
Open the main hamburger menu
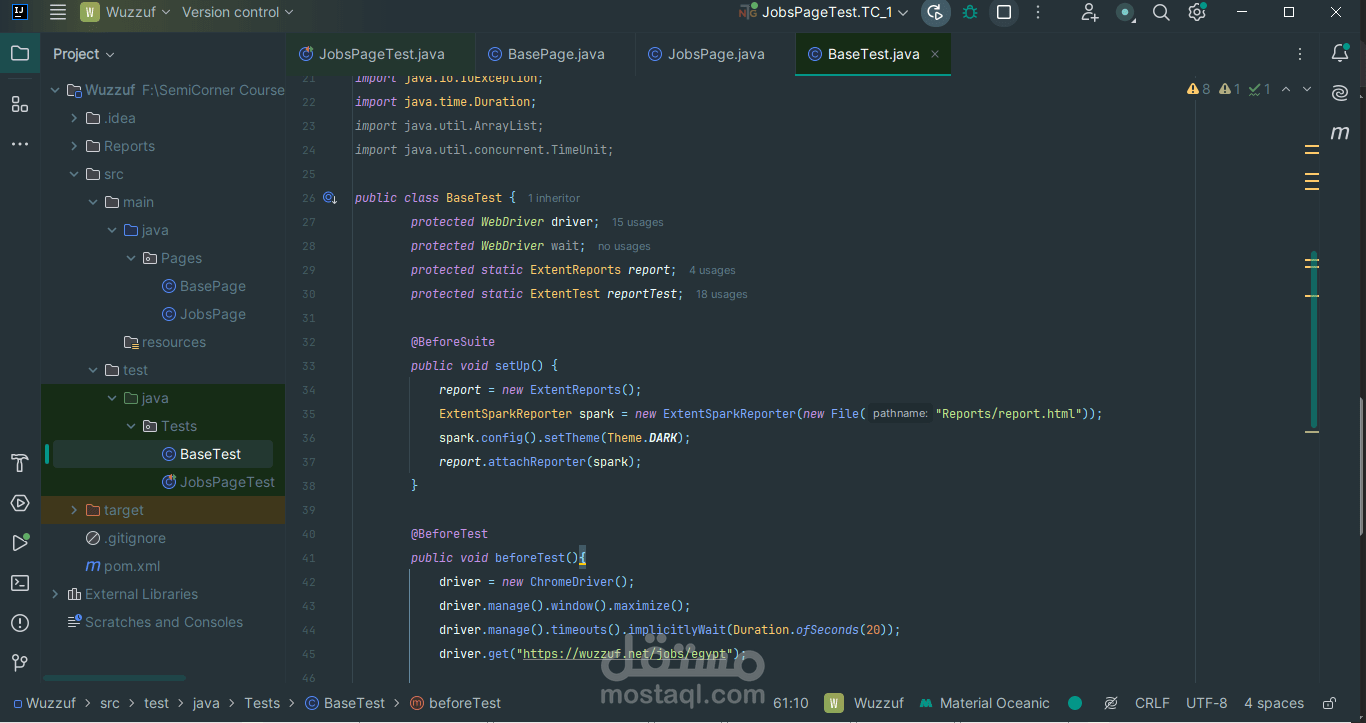(58, 12)
